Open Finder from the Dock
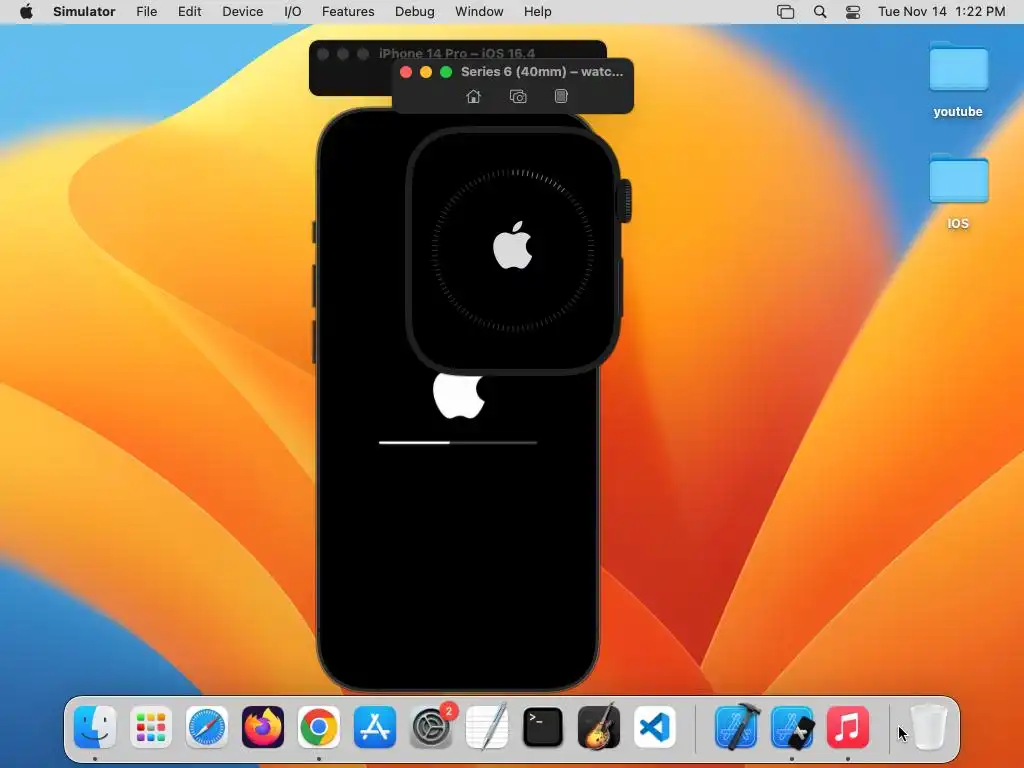 coord(95,727)
